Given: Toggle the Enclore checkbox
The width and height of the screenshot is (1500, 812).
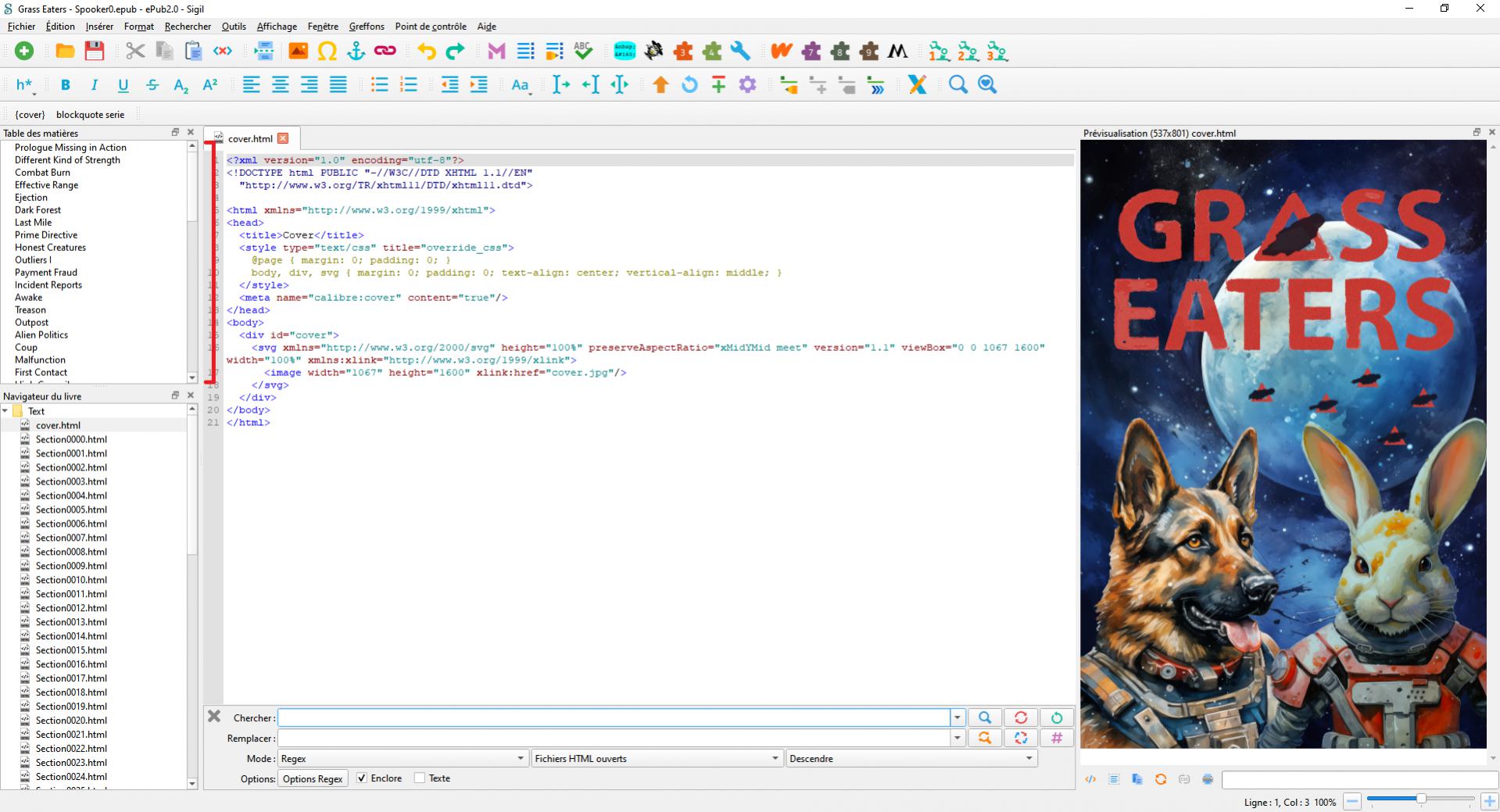Looking at the screenshot, I should 362,778.
